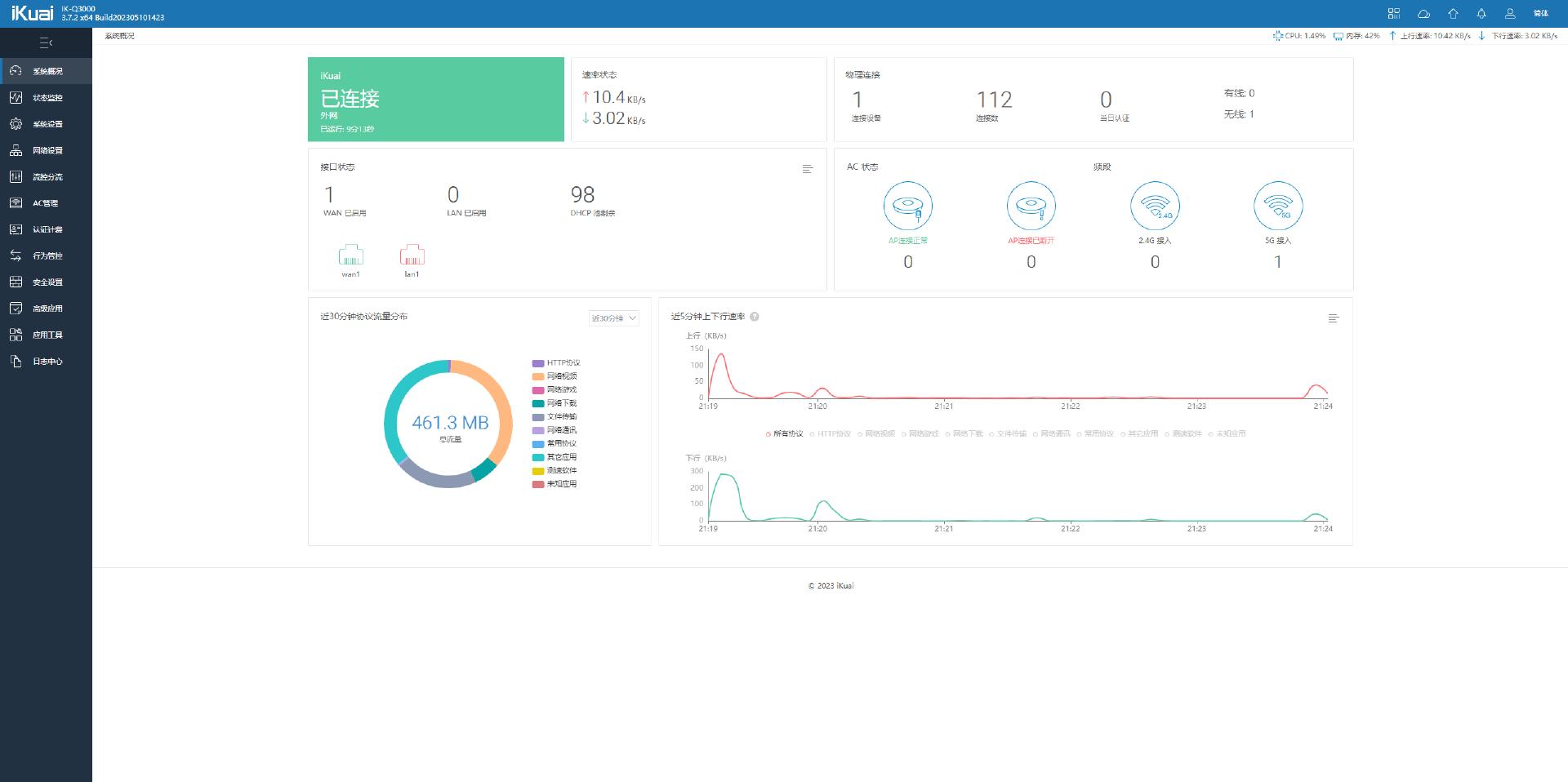Click the help icon beside 近5分钟上下行速率
The width and height of the screenshot is (1568, 782).
(755, 317)
